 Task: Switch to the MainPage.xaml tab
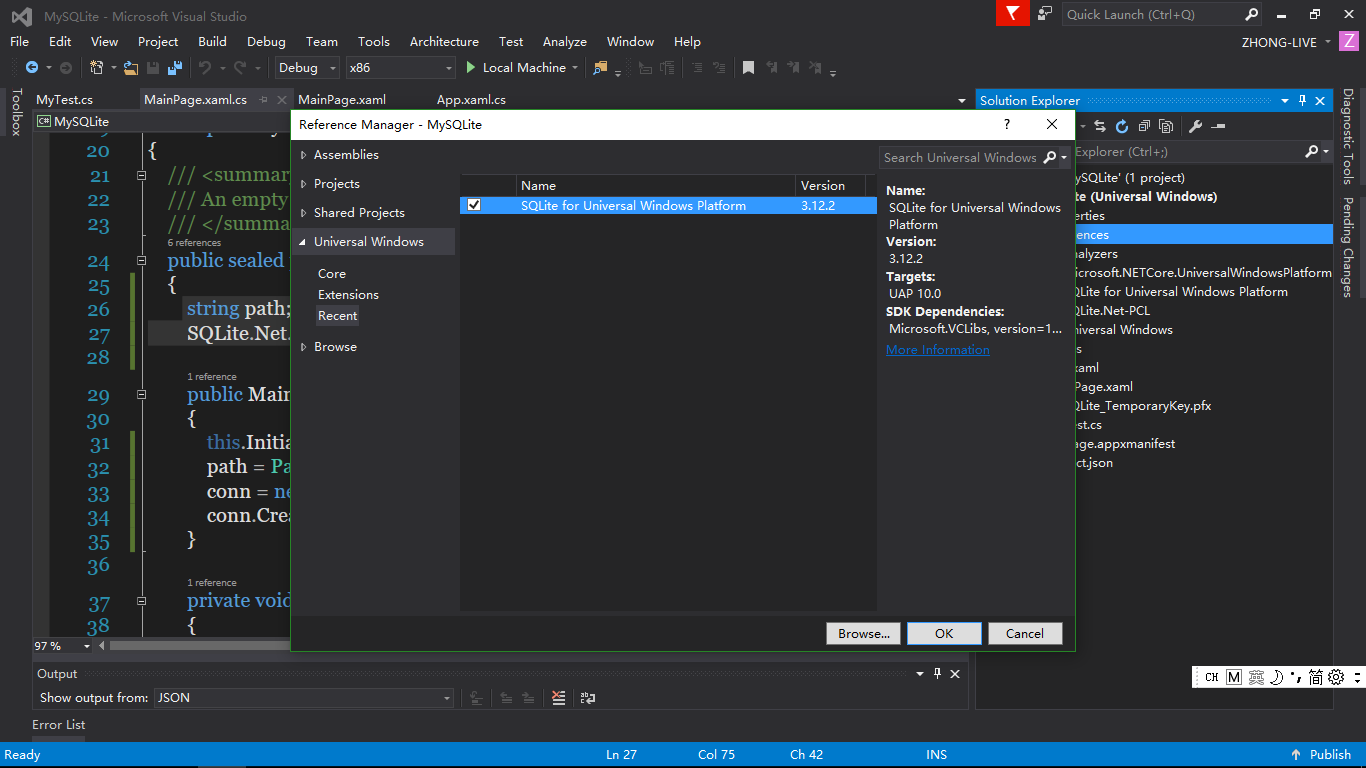coord(342,100)
